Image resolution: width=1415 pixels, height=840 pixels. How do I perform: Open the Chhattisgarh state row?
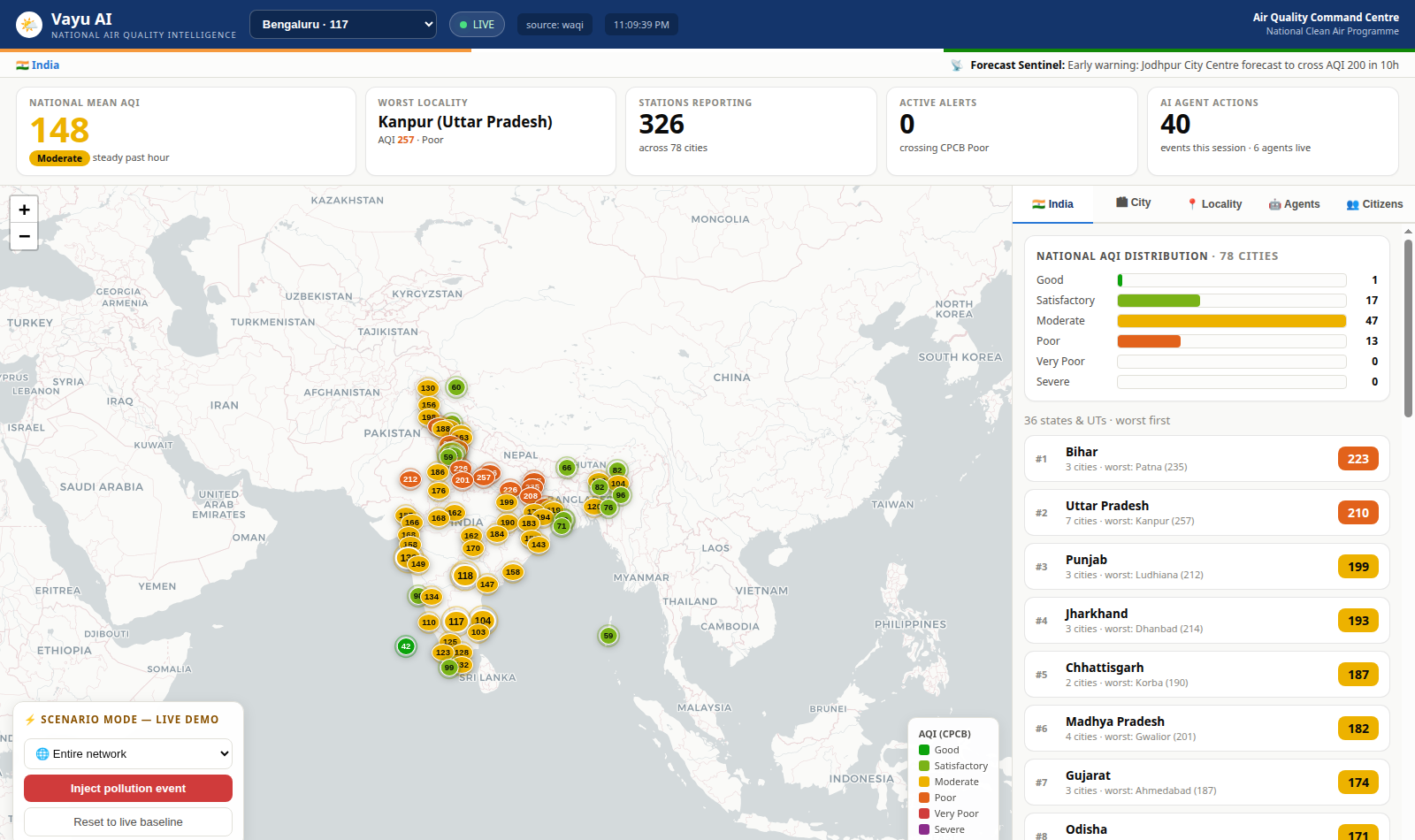1207,675
